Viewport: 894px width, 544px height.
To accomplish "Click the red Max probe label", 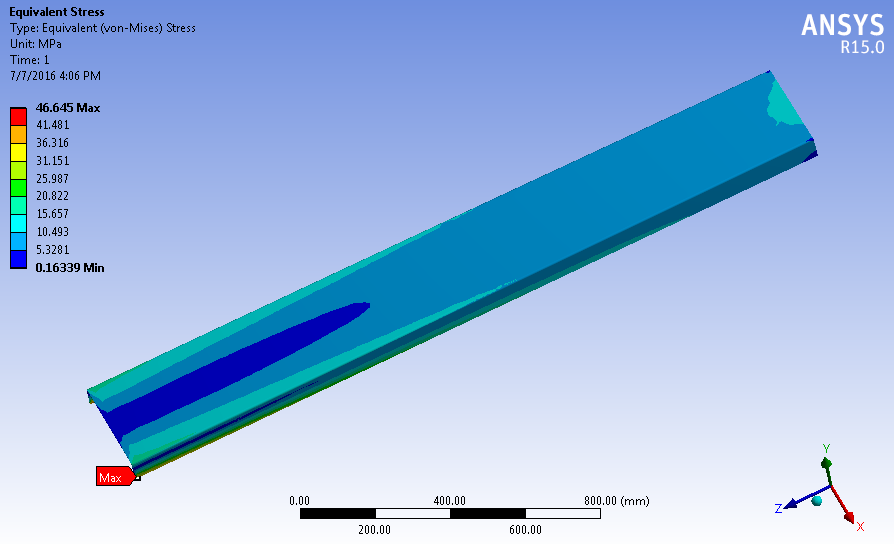I will pos(116,477).
